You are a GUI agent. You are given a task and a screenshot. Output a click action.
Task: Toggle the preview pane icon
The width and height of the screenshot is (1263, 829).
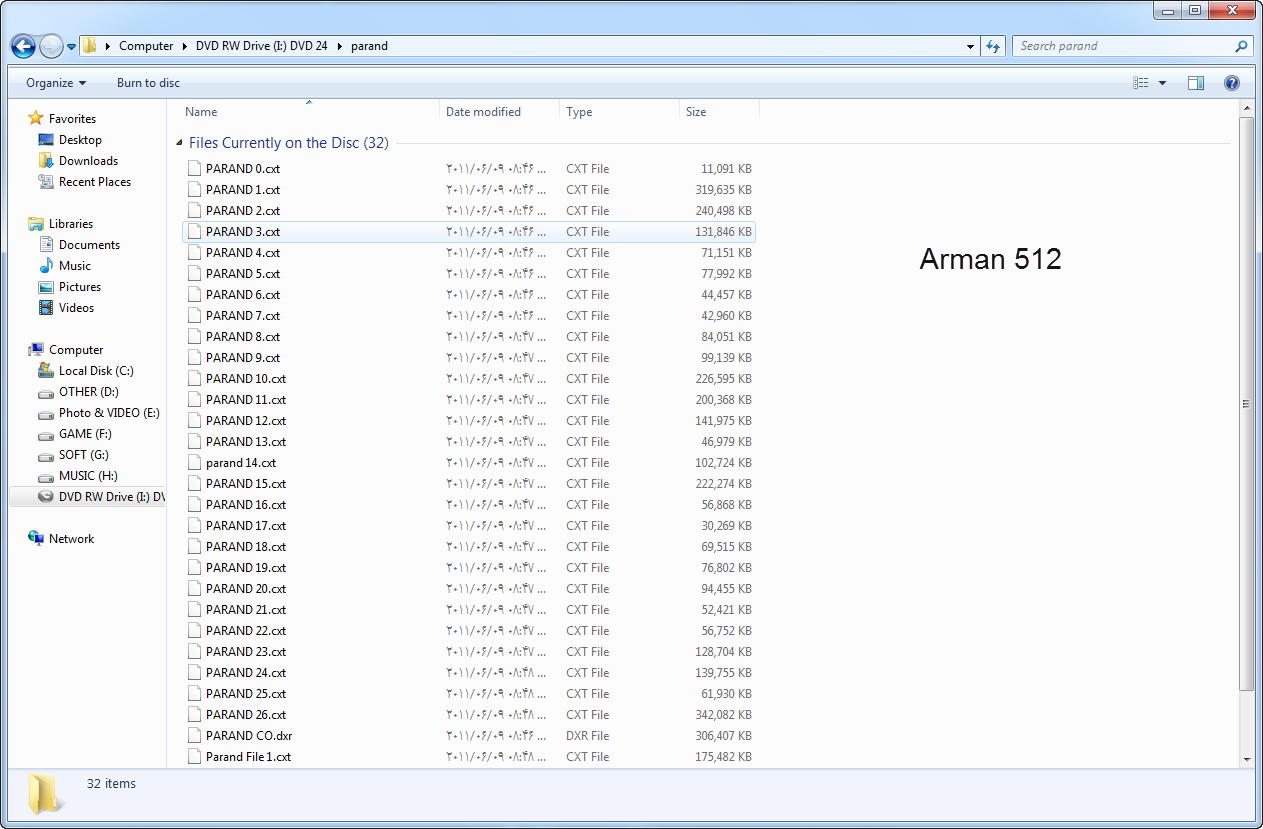pos(1196,83)
